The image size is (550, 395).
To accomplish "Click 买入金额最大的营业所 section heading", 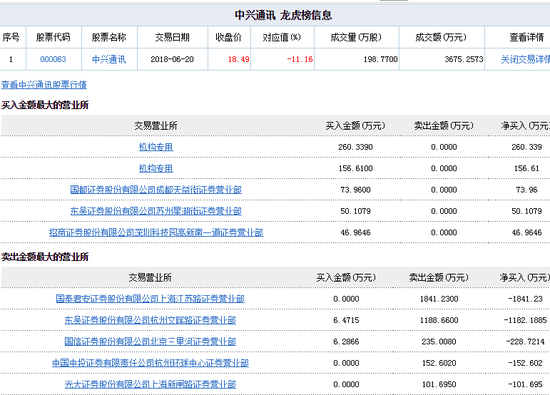I will [x=45, y=105].
